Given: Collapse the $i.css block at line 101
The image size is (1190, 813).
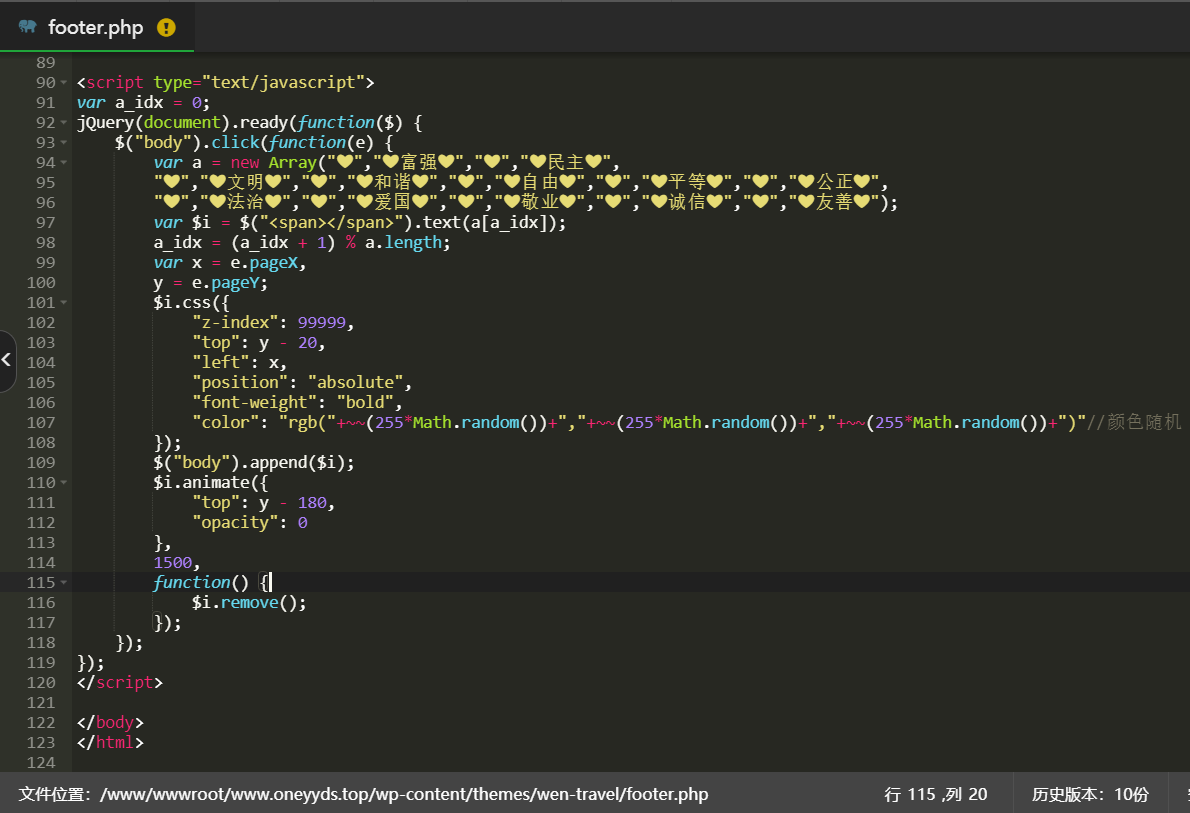Looking at the screenshot, I should (64, 302).
